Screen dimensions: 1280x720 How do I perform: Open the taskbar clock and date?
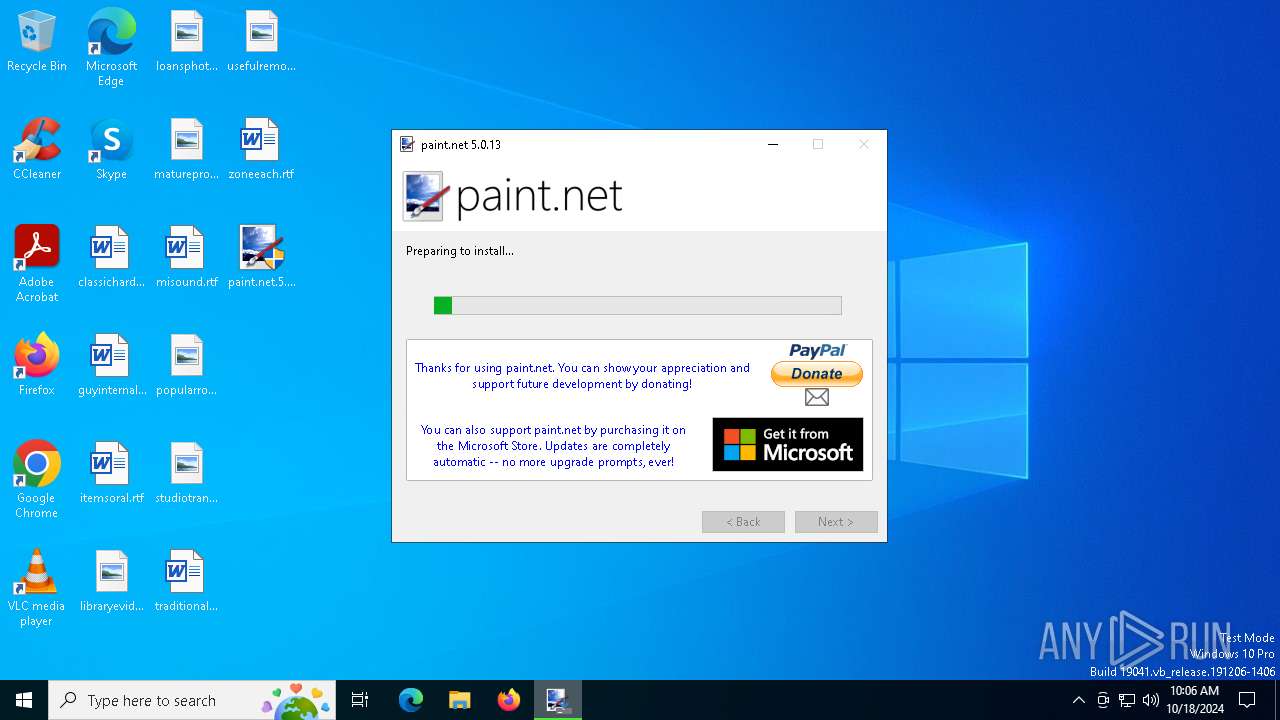(1194, 700)
